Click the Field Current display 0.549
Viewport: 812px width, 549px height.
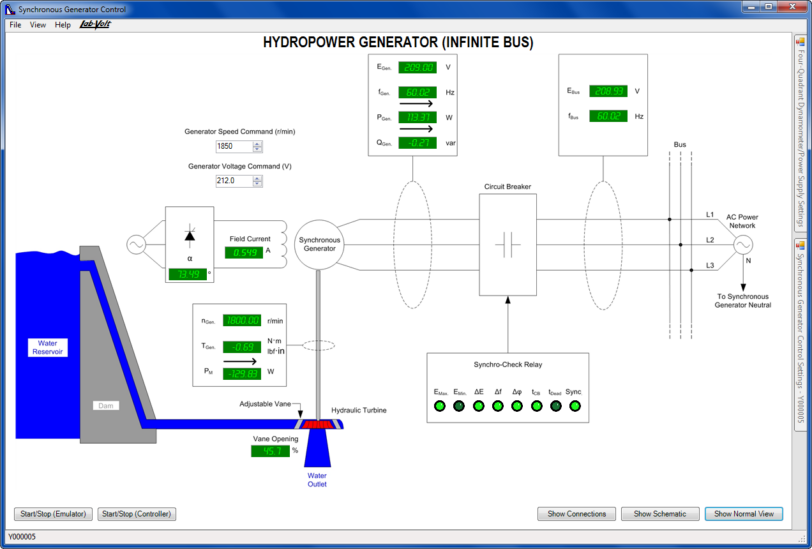244,252
